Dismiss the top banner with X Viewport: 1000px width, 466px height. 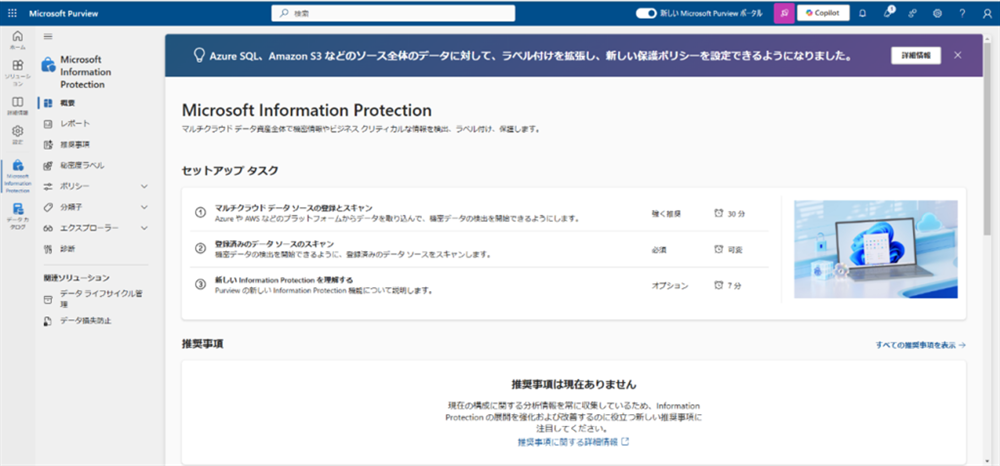[x=958, y=55]
